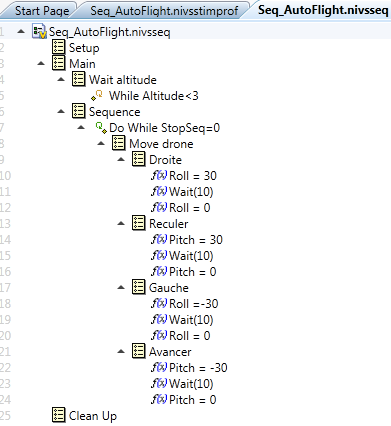Select the Do While StopSeq=0 statement
Viewport: 391px width, 426px height.
click(165, 128)
